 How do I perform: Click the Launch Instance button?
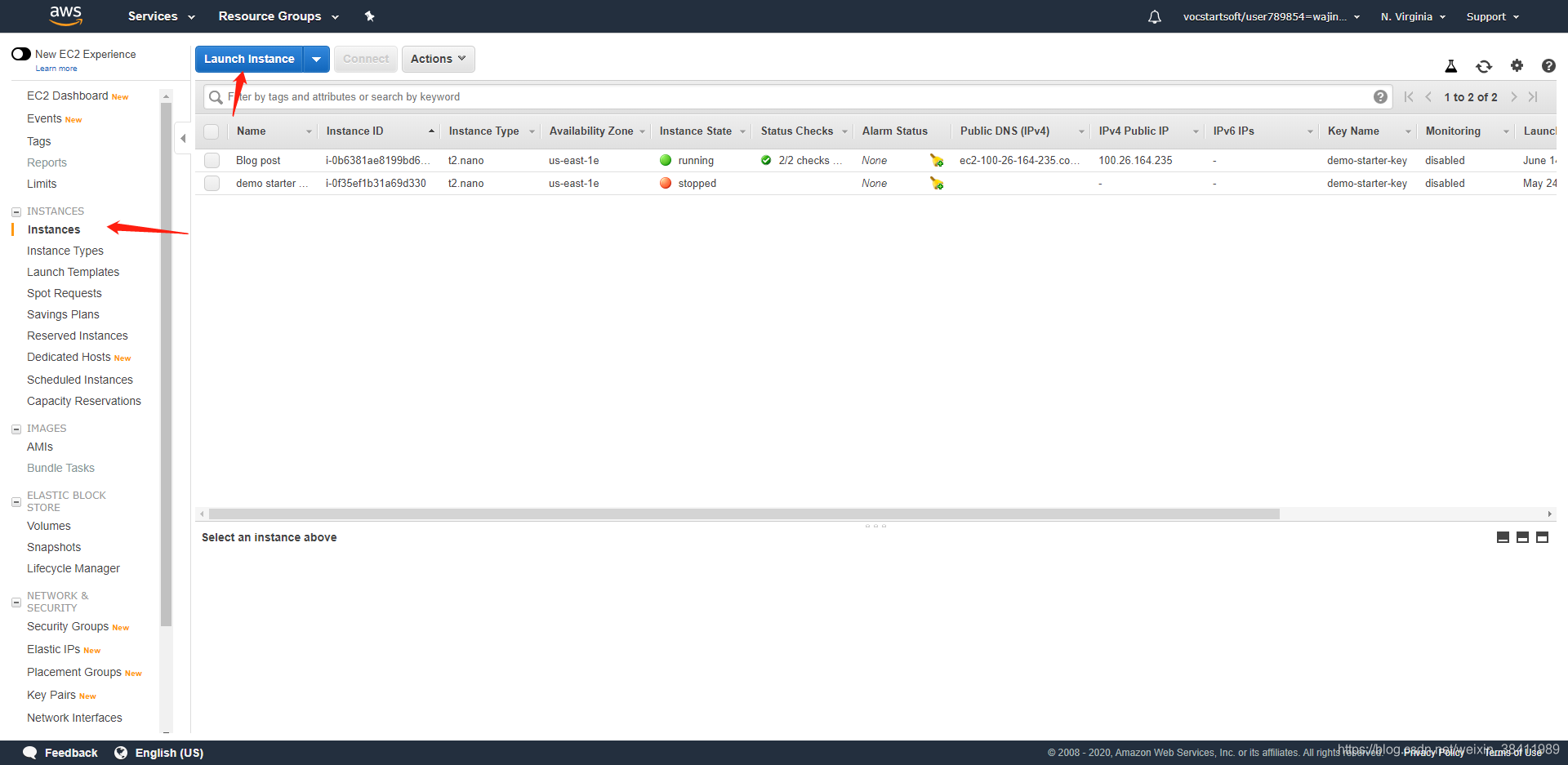(x=249, y=59)
